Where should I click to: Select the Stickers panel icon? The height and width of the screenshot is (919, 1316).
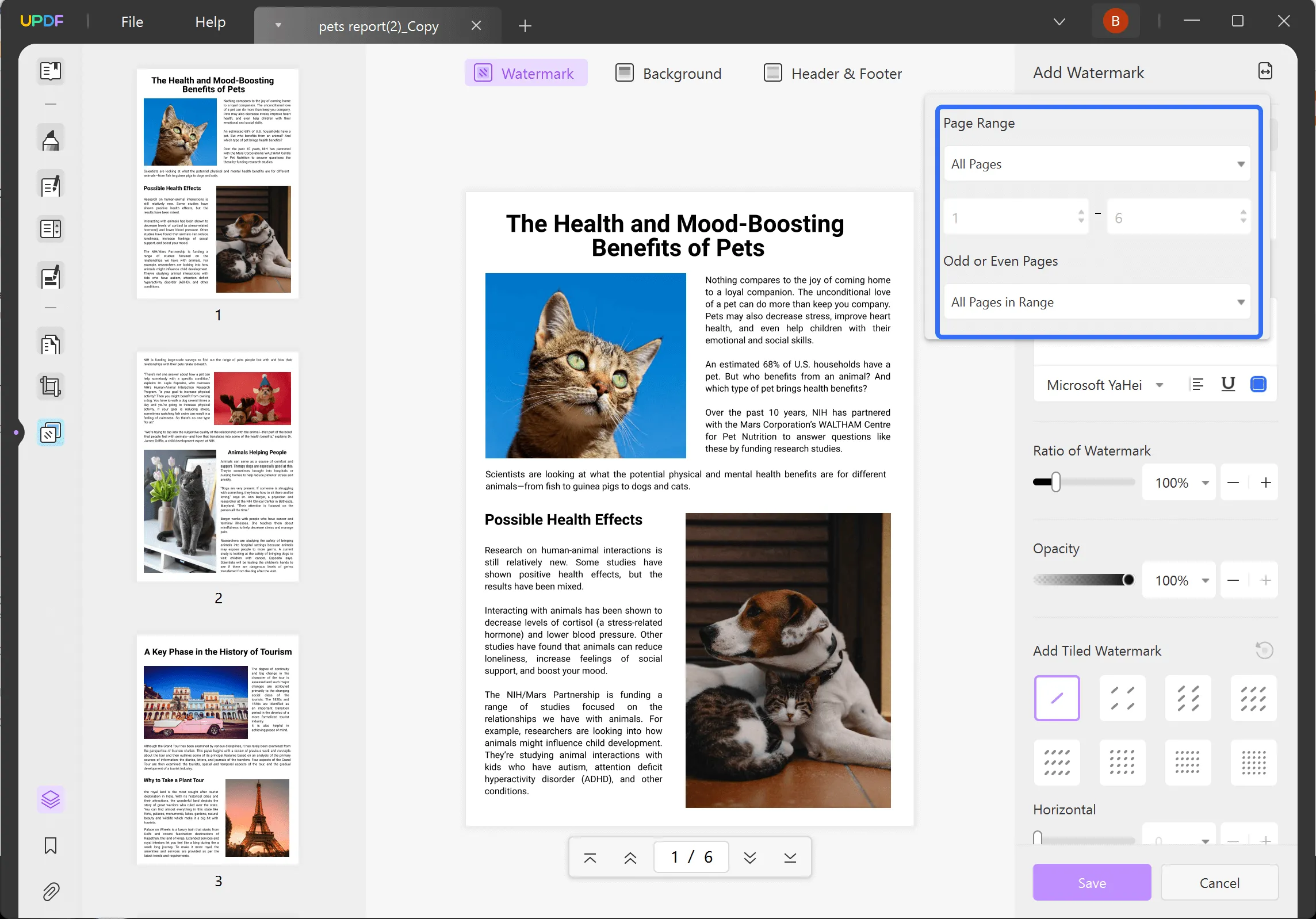click(51, 799)
